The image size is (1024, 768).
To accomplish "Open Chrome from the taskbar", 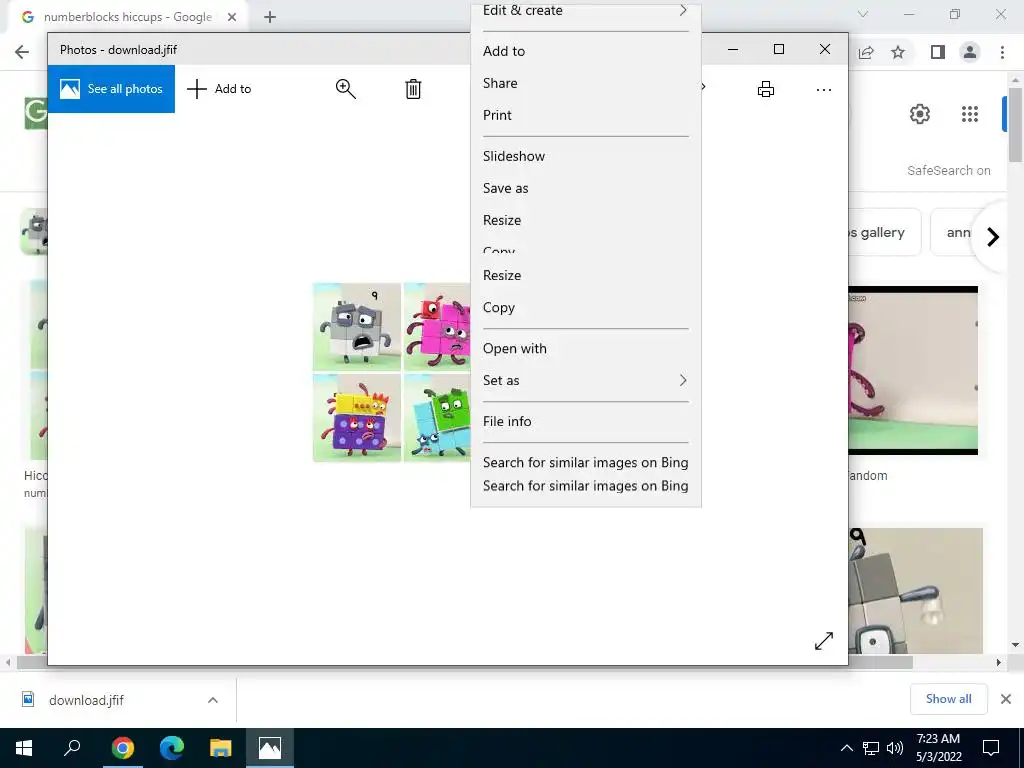I will tap(122, 748).
